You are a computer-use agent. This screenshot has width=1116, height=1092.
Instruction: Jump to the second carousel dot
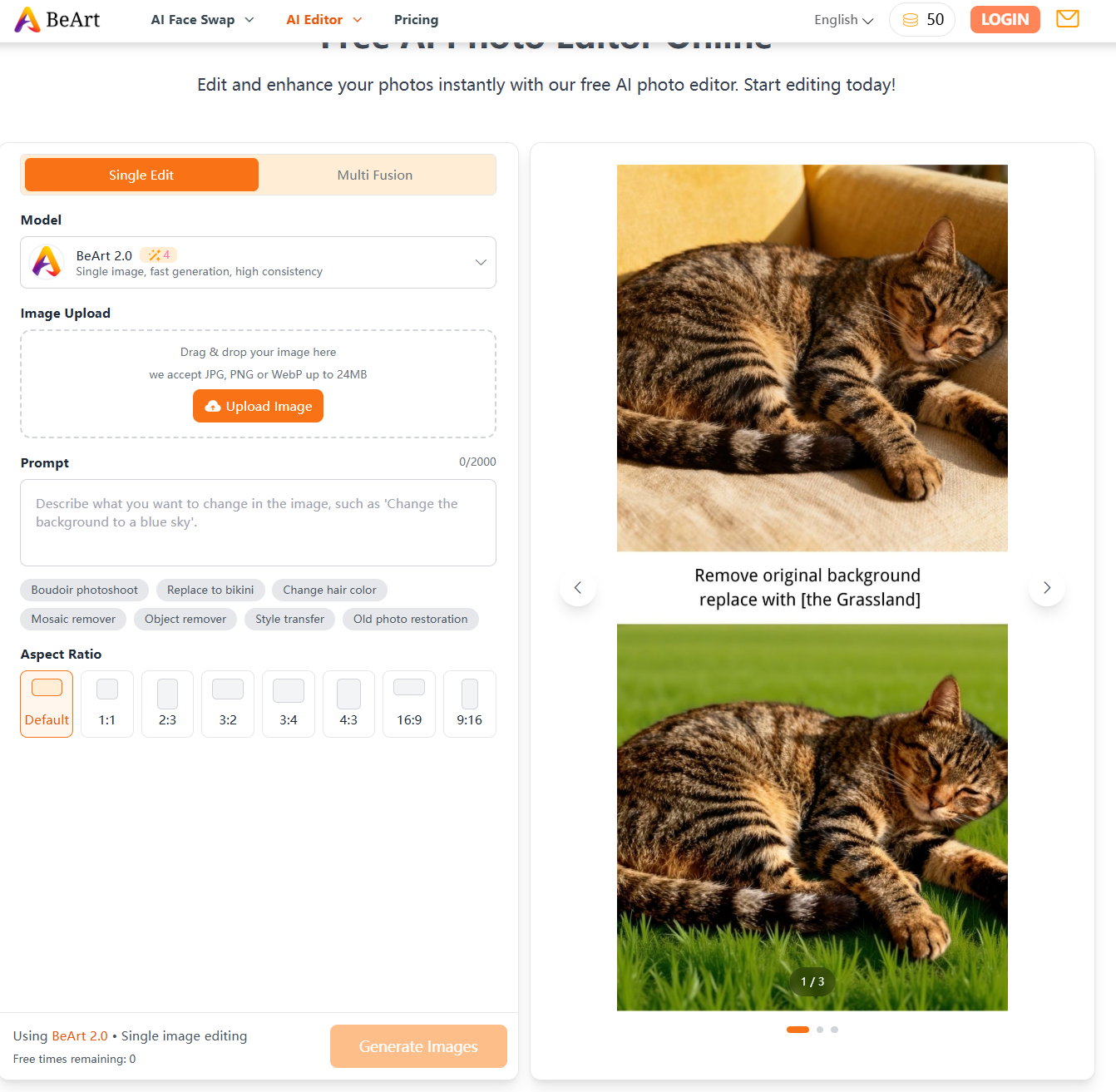[820, 1030]
